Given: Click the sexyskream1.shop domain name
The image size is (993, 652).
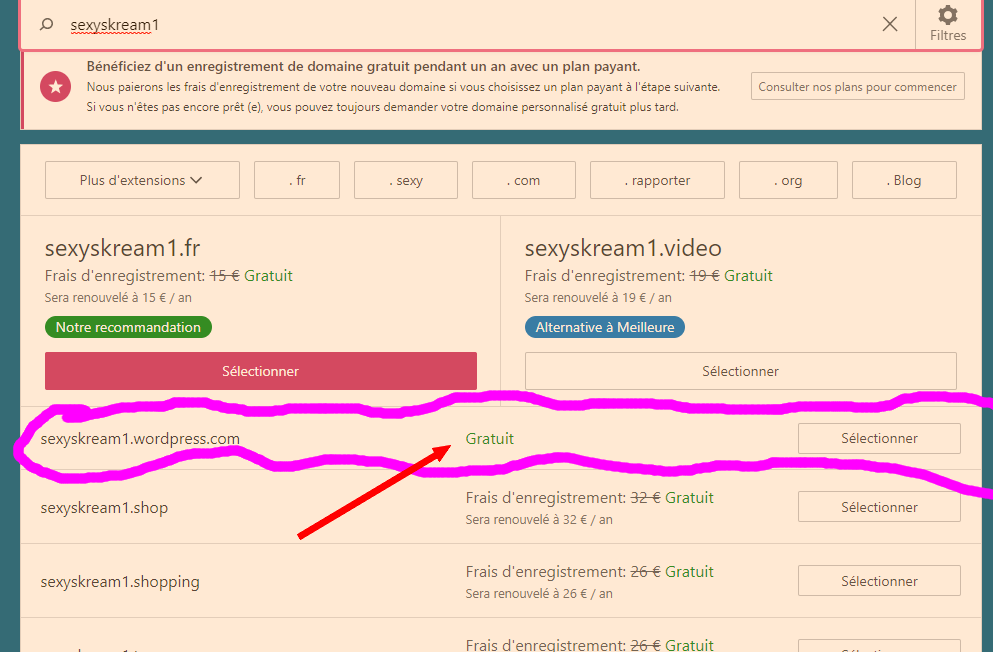Looking at the screenshot, I should click(104, 508).
